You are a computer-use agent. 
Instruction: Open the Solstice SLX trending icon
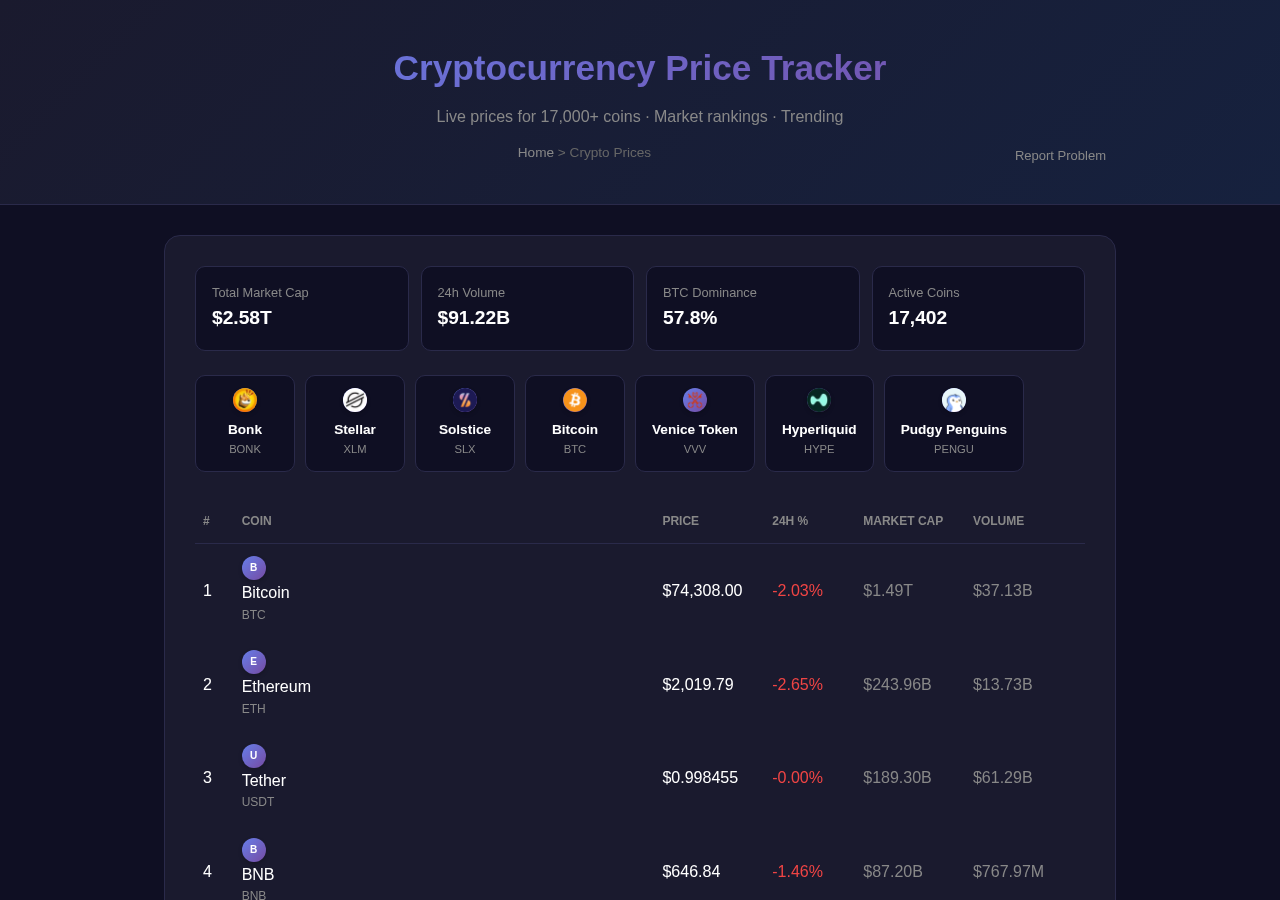click(465, 400)
